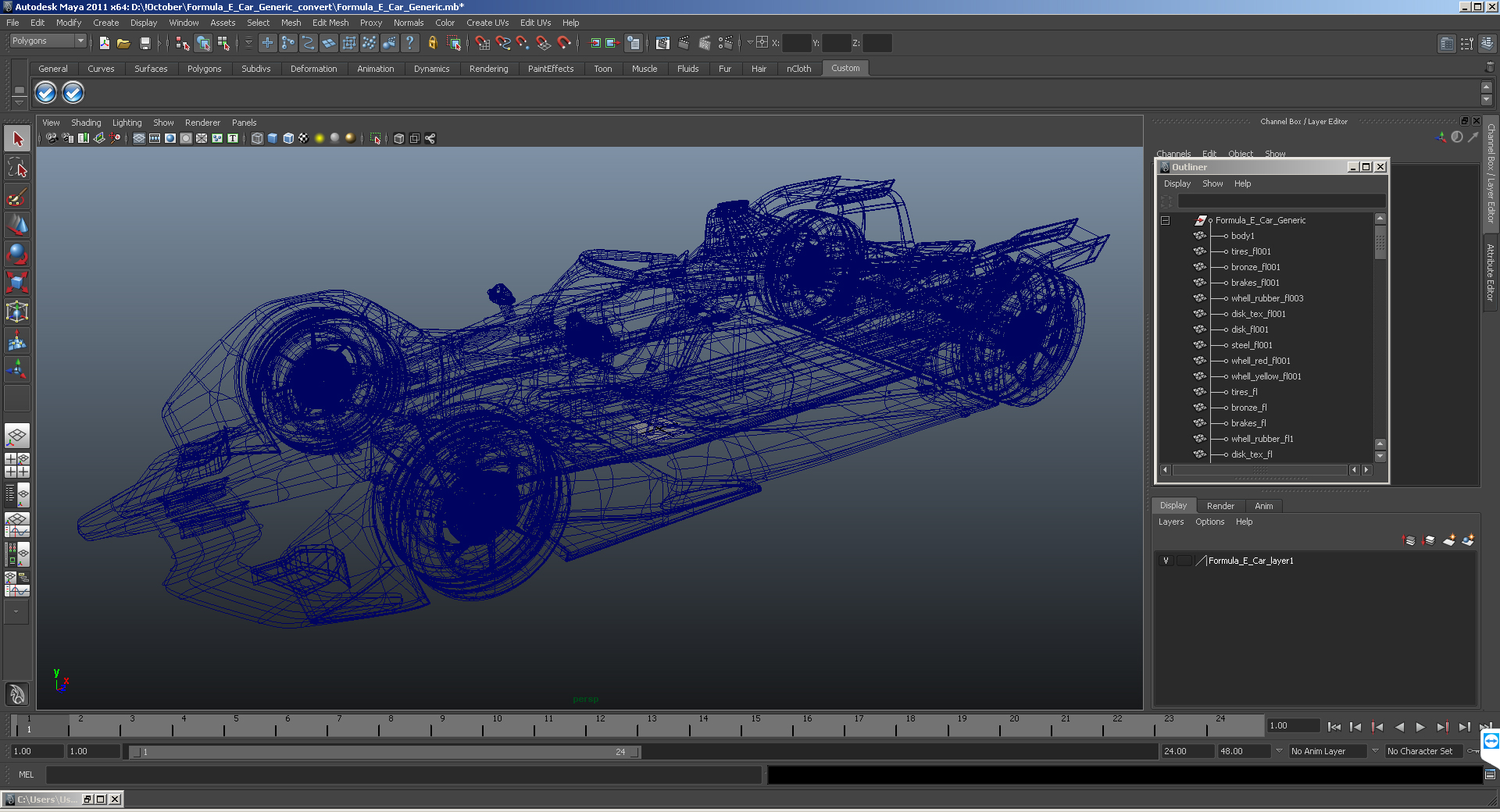Switch to four view layout
The height and width of the screenshot is (812, 1500).
point(17,465)
